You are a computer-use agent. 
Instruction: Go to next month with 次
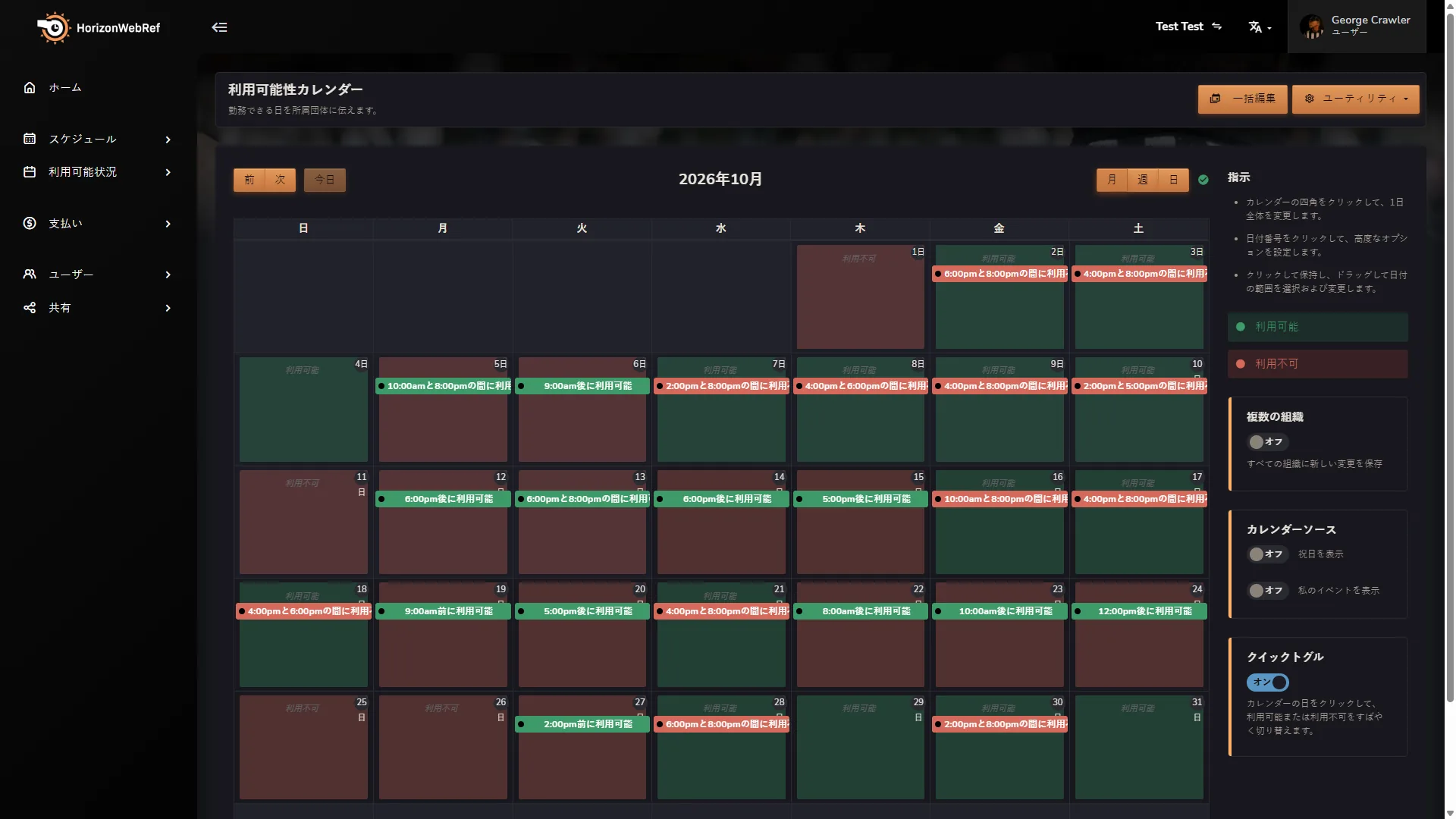coord(281,180)
